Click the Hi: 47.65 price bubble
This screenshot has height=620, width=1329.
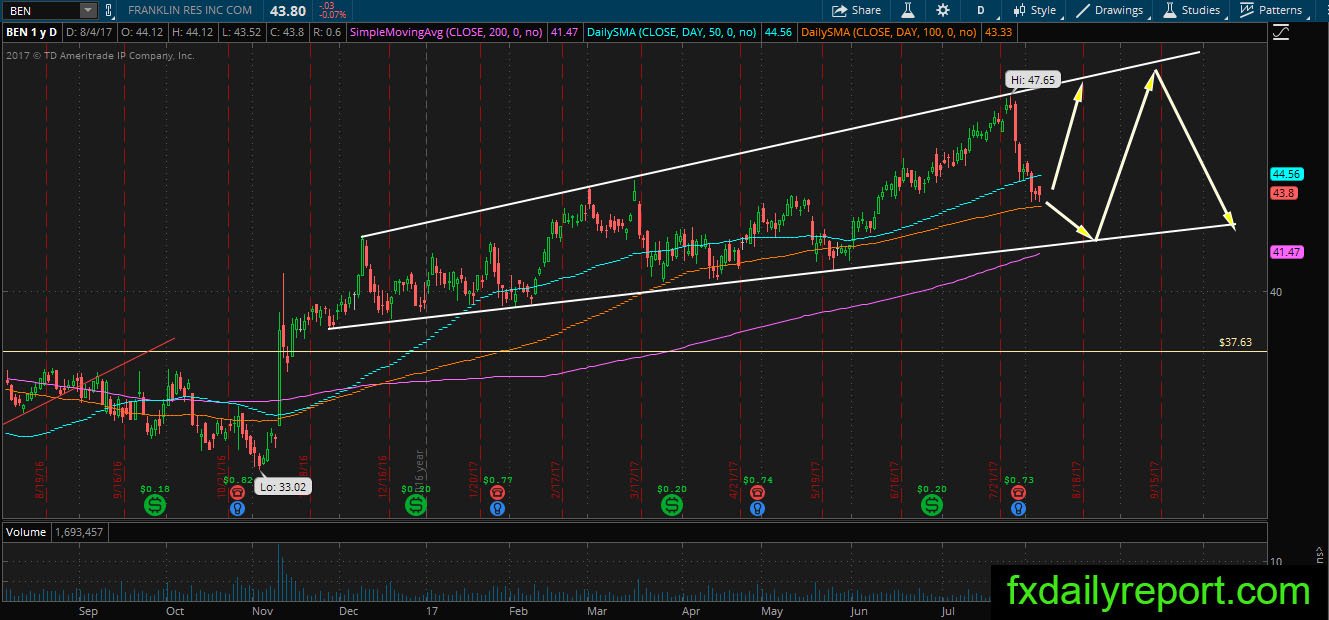[x=1031, y=79]
